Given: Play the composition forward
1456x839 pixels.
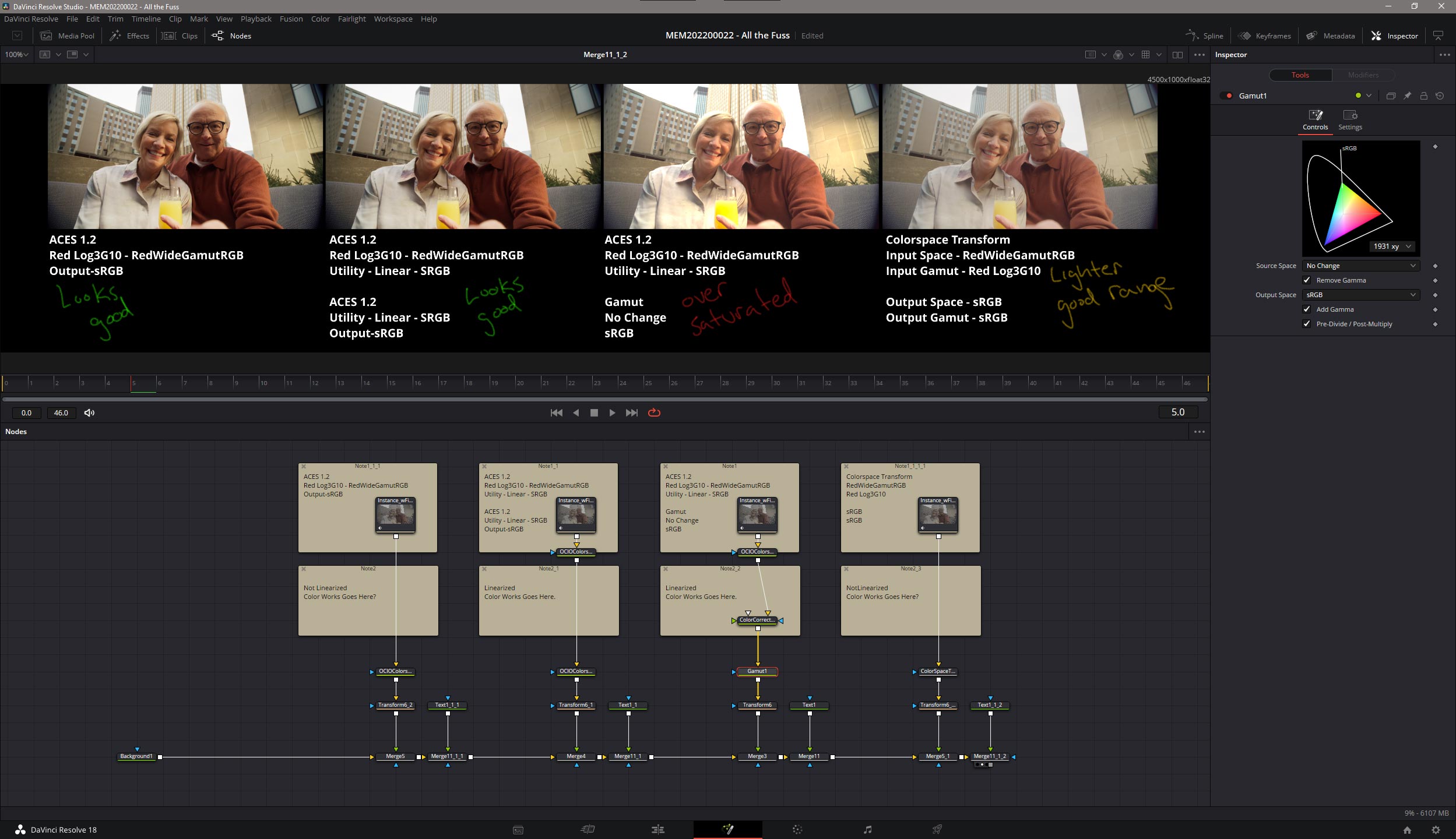Looking at the screenshot, I should [x=612, y=413].
